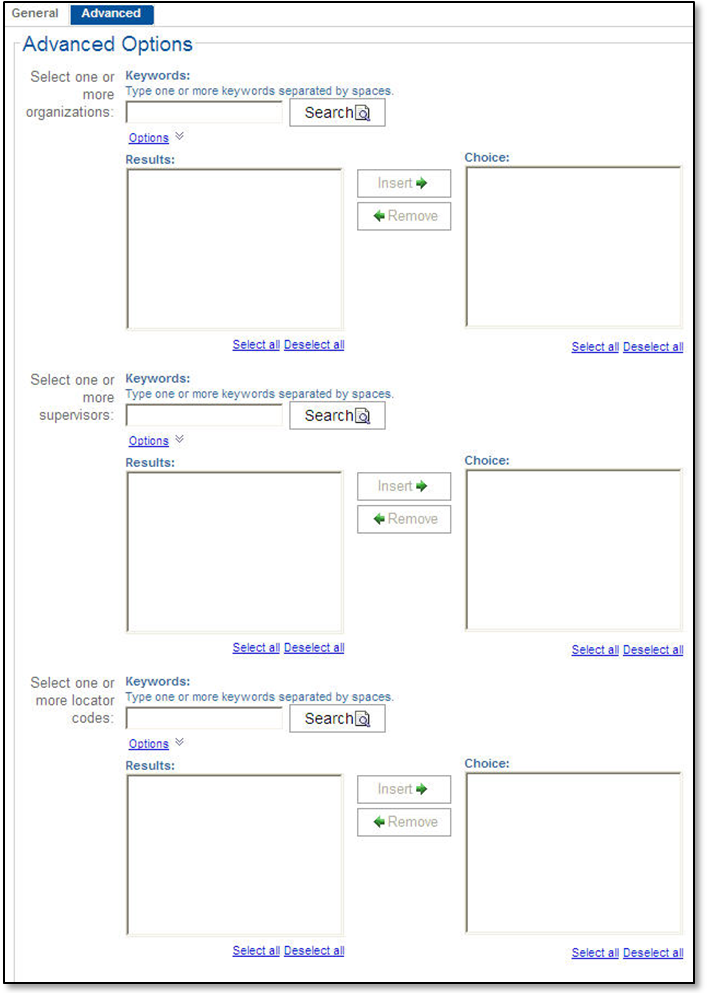Viewport: 707px width, 993px height.
Task: Click Search button for supervisors keywords
Action: tap(337, 416)
